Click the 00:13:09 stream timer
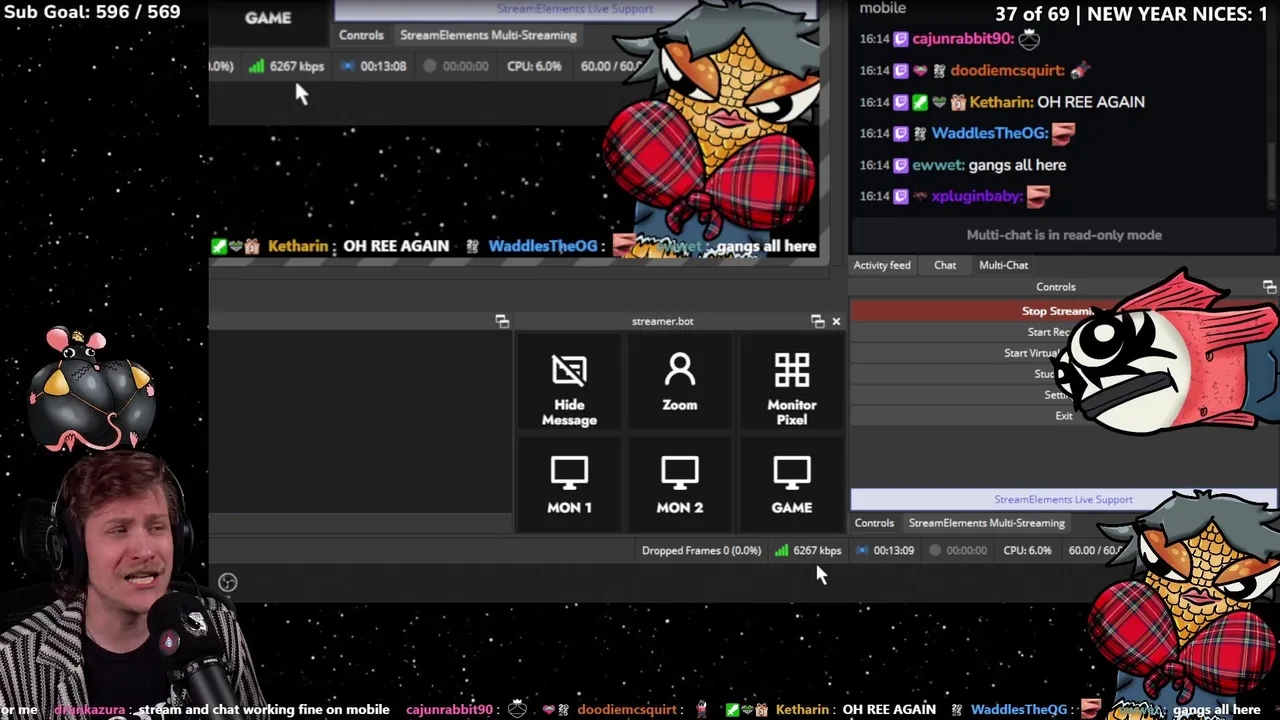 (x=893, y=550)
